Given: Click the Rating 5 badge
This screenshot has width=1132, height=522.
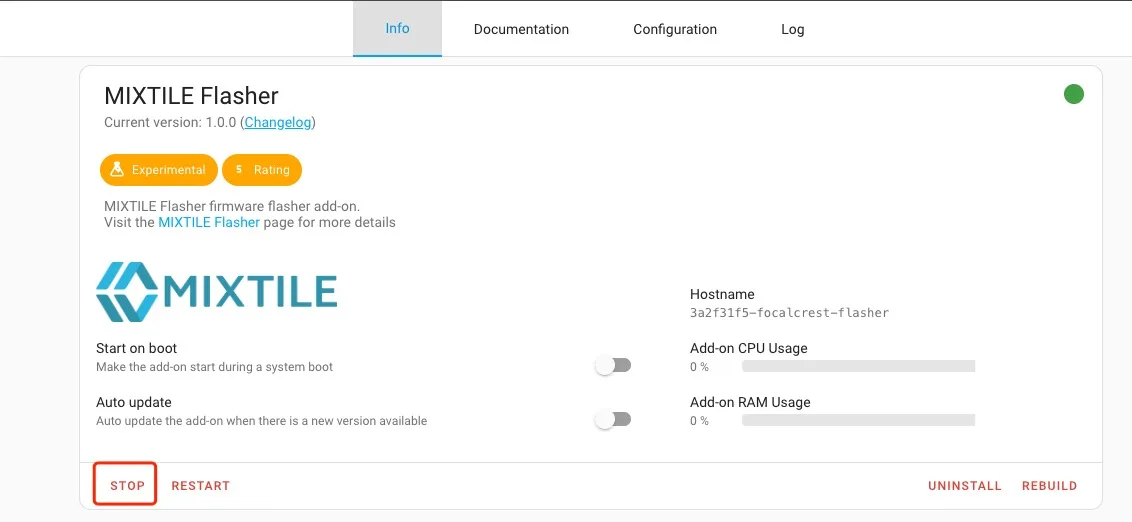Looking at the screenshot, I should coord(262,170).
